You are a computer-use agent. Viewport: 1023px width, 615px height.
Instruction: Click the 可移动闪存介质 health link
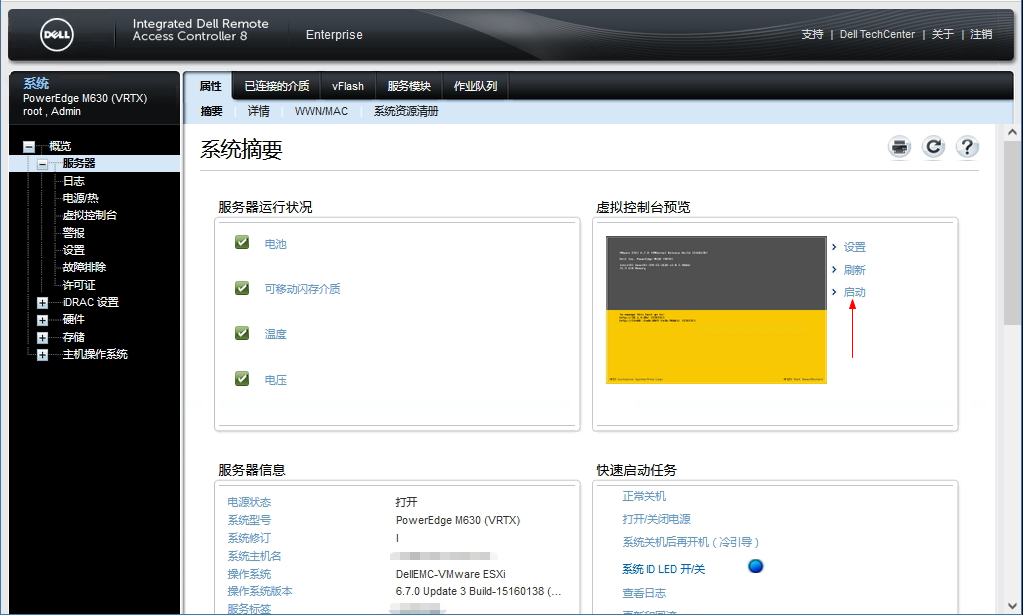tap(302, 289)
